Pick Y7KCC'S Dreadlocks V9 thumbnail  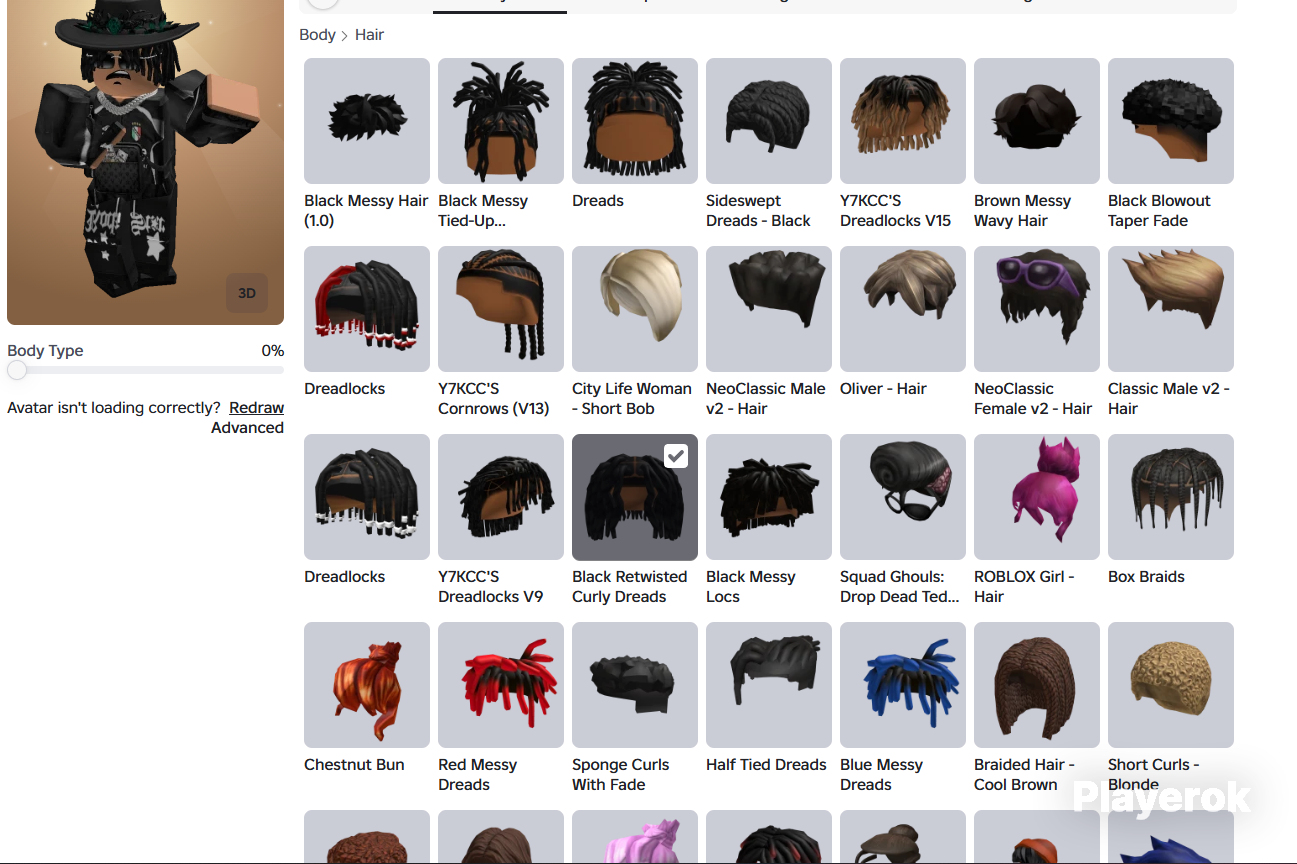click(501, 497)
